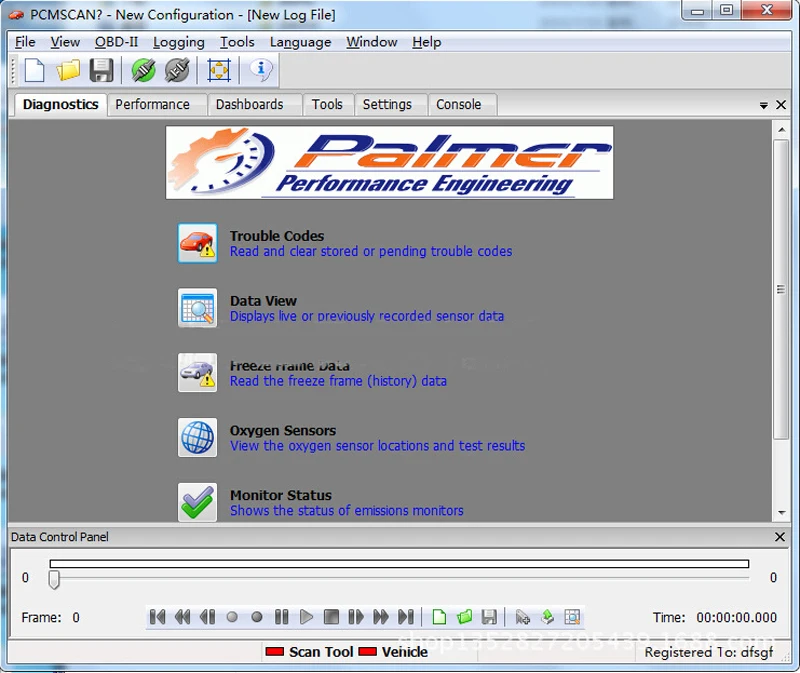Click the Palmer Performance Engineering banner
The width and height of the screenshot is (800, 673).
coord(390,162)
